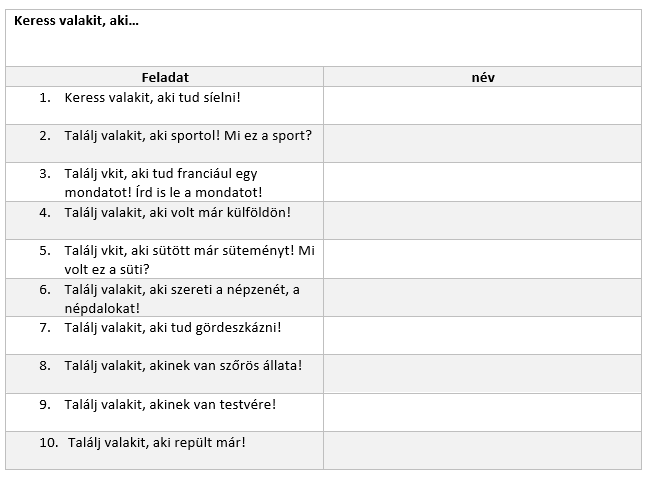Screen dimensions: 650x482
Task: Click the name cell for the népzenét row
Action: coord(482,298)
